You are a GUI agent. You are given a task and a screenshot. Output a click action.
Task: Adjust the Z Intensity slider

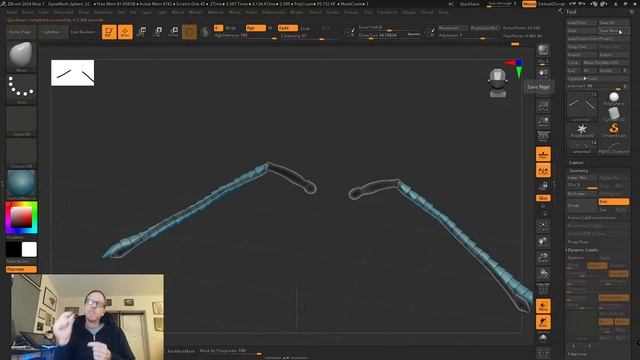click(308, 36)
